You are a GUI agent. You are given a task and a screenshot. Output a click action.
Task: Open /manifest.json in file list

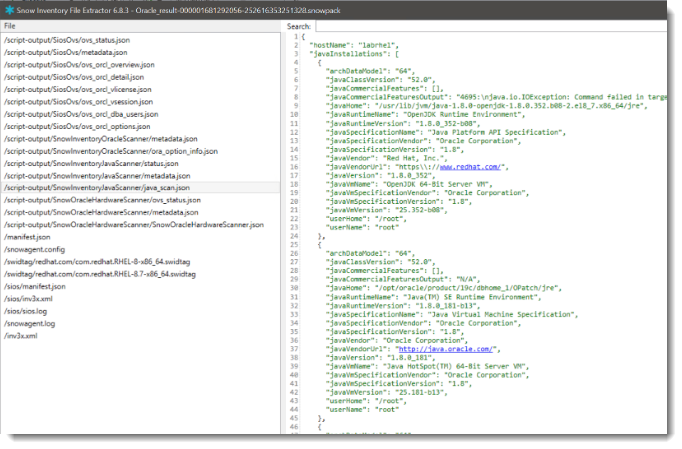[x=27, y=237]
